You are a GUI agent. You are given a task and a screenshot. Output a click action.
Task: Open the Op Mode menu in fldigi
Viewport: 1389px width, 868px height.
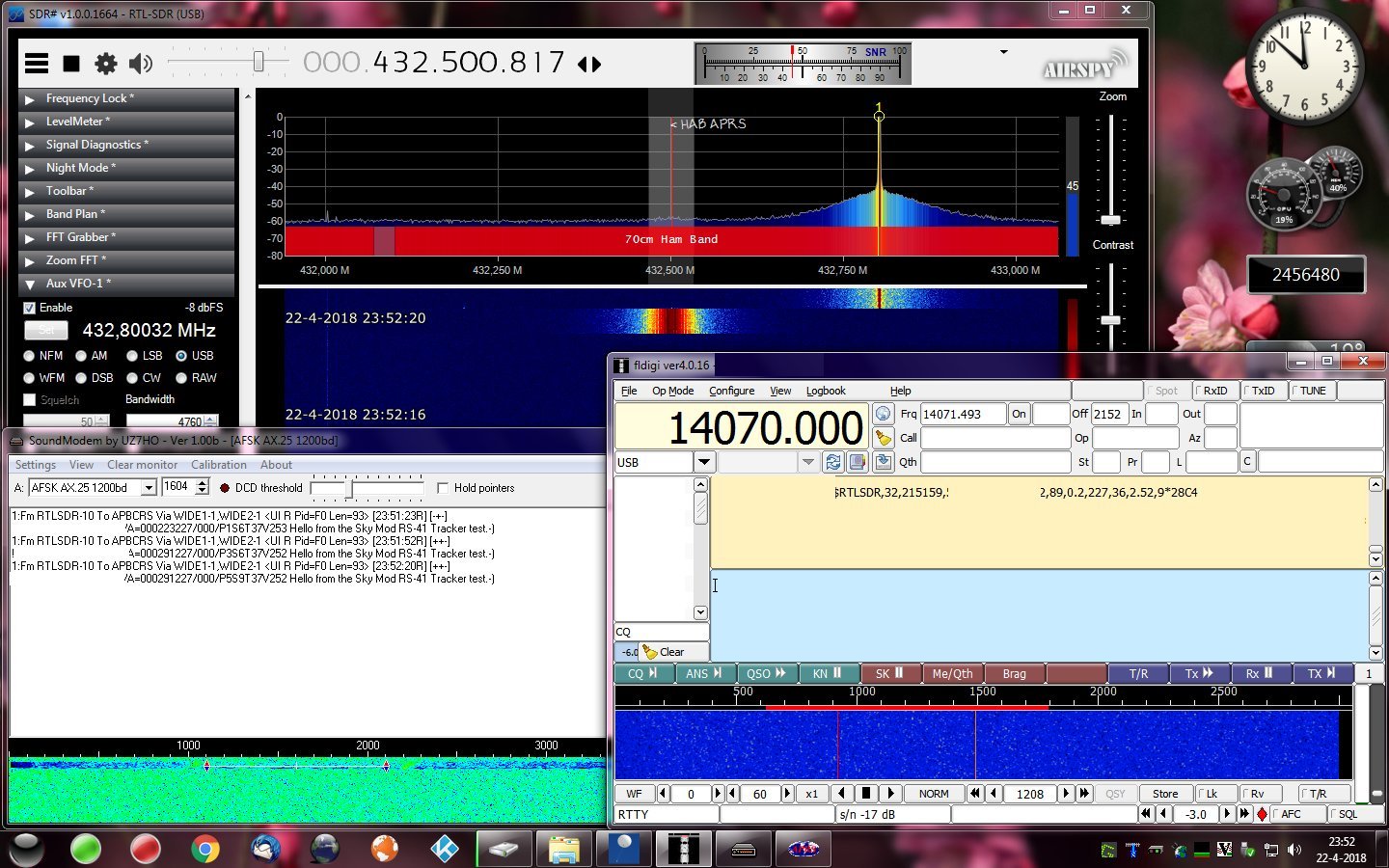[672, 391]
